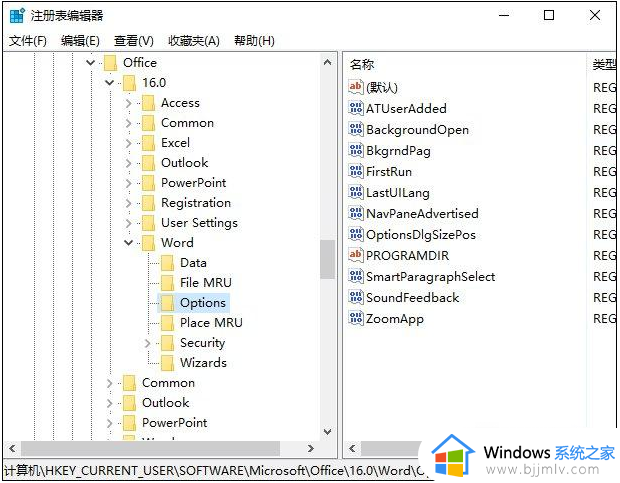Expand the PowerPoint key under 16.0
620x483 pixels.
coord(128,183)
